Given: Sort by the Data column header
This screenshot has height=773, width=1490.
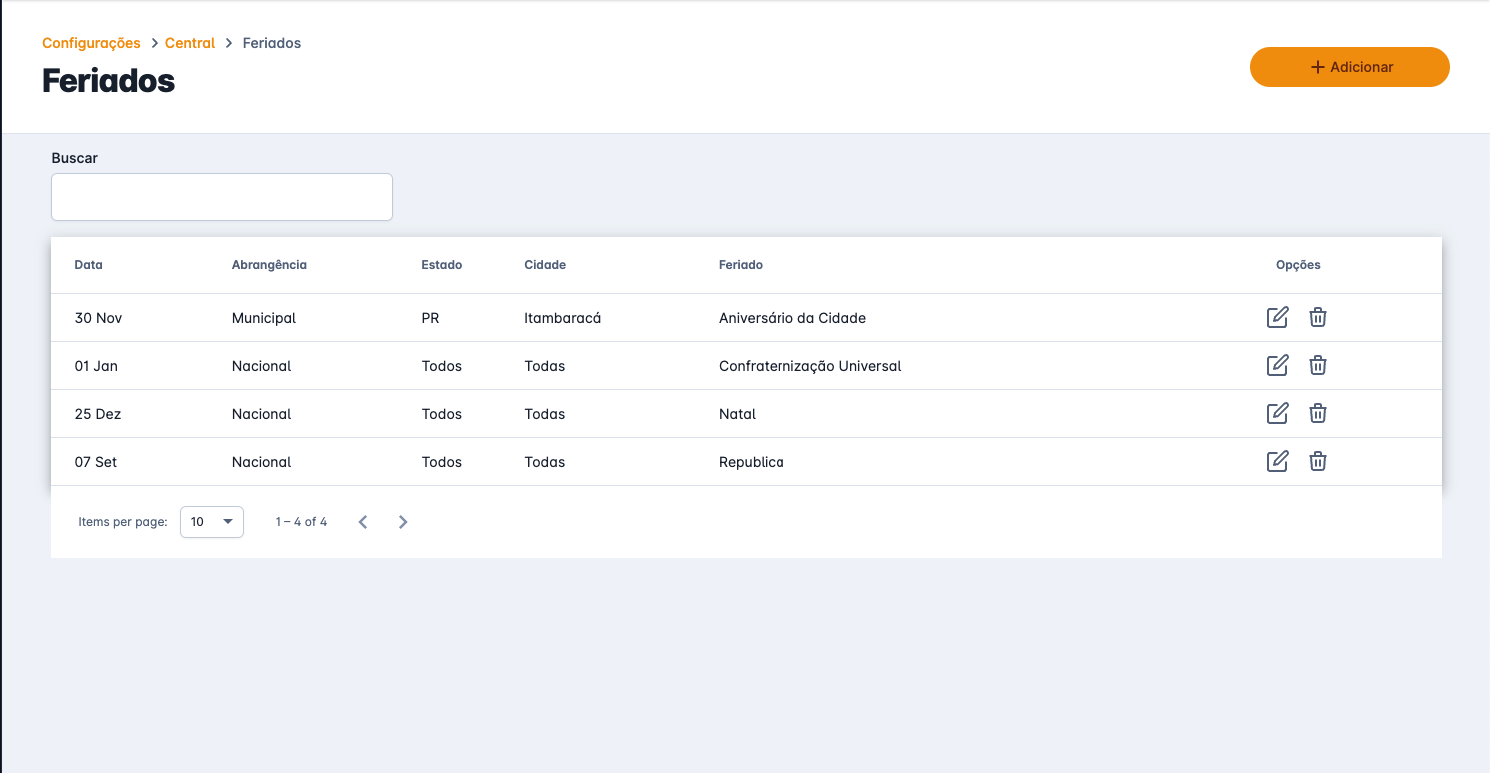Looking at the screenshot, I should pos(89,265).
